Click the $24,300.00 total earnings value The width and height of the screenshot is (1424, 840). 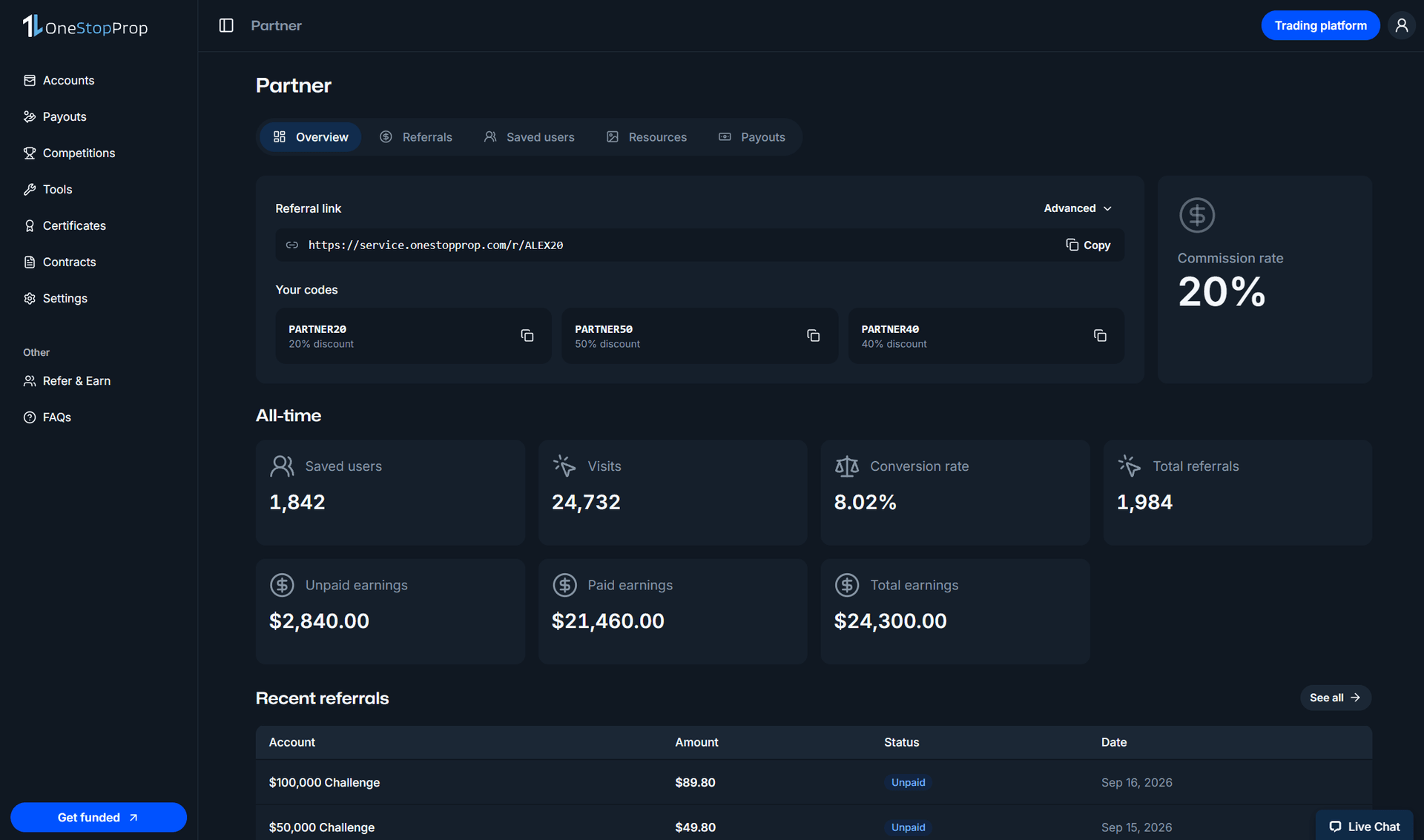coord(890,621)
